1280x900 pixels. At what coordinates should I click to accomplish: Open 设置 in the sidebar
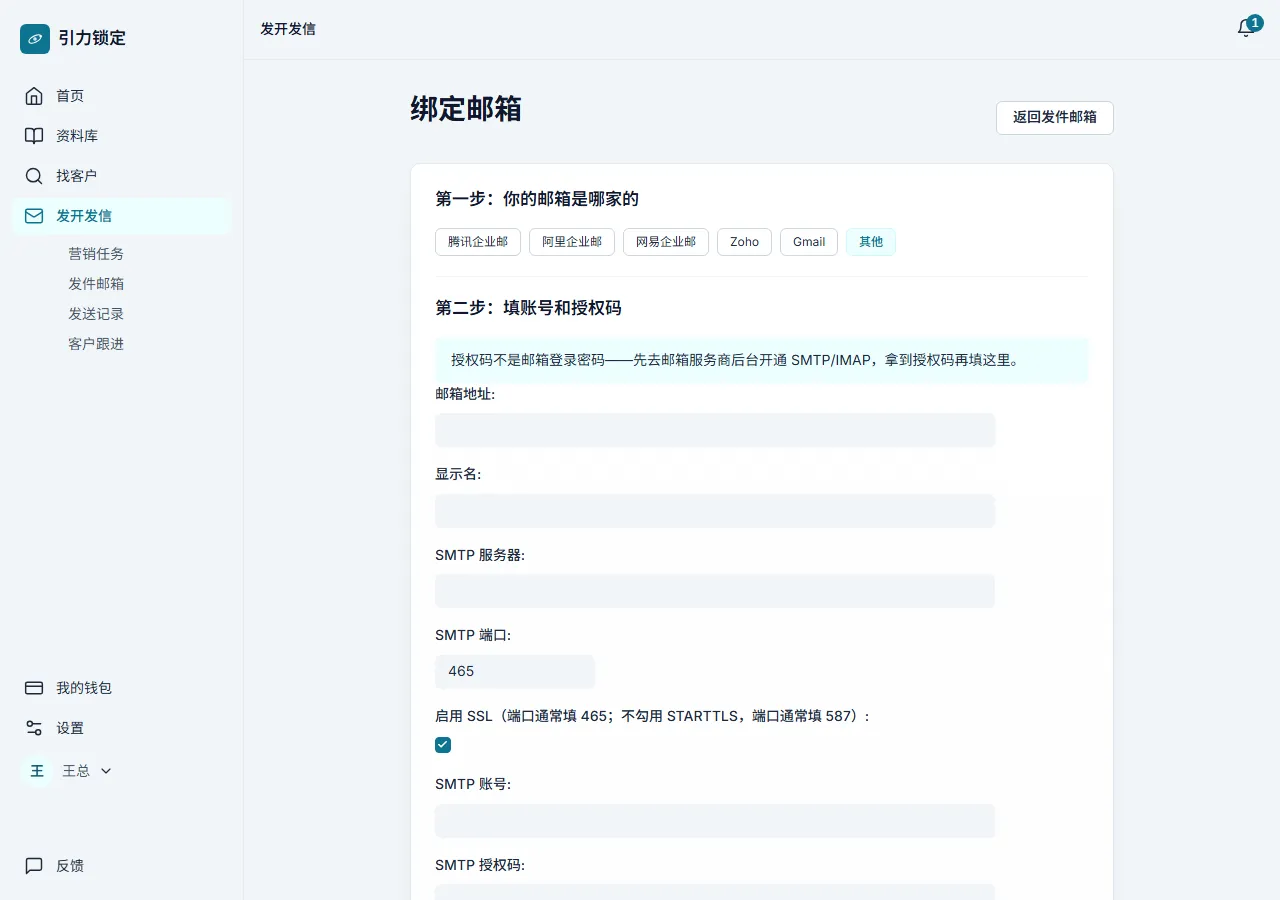(122, 728)
